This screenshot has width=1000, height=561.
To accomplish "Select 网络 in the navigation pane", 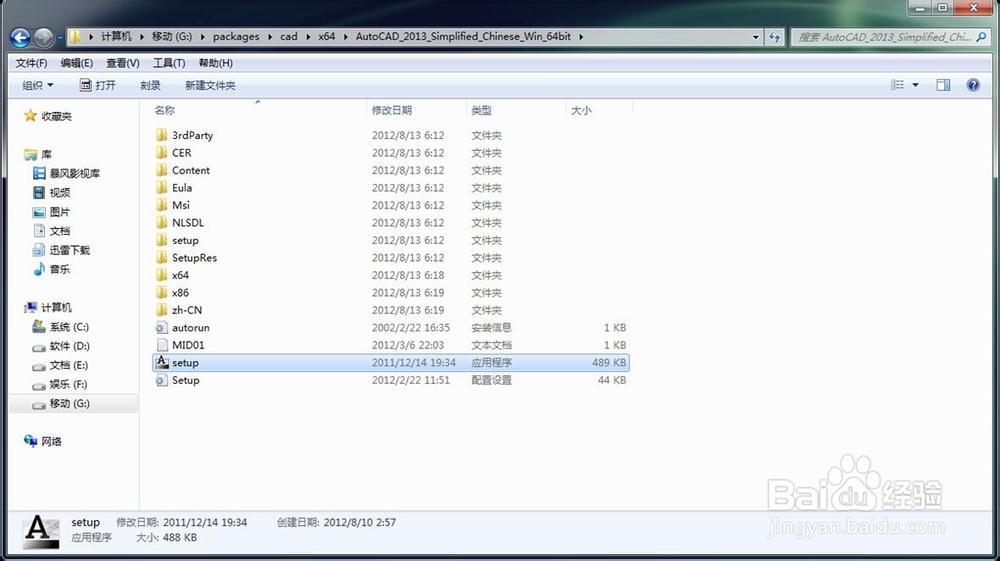I will pyautogui.click(x=43, y=441).
